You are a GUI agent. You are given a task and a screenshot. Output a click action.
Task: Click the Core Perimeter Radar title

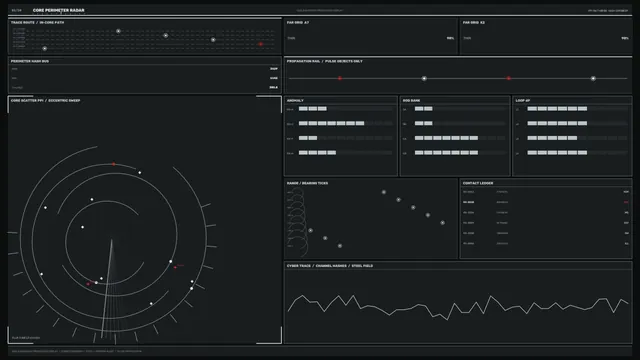[x=58, y=10]
